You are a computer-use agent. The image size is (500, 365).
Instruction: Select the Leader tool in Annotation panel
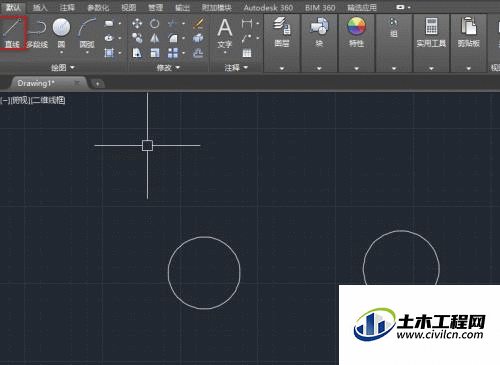[x=247, y=38]
